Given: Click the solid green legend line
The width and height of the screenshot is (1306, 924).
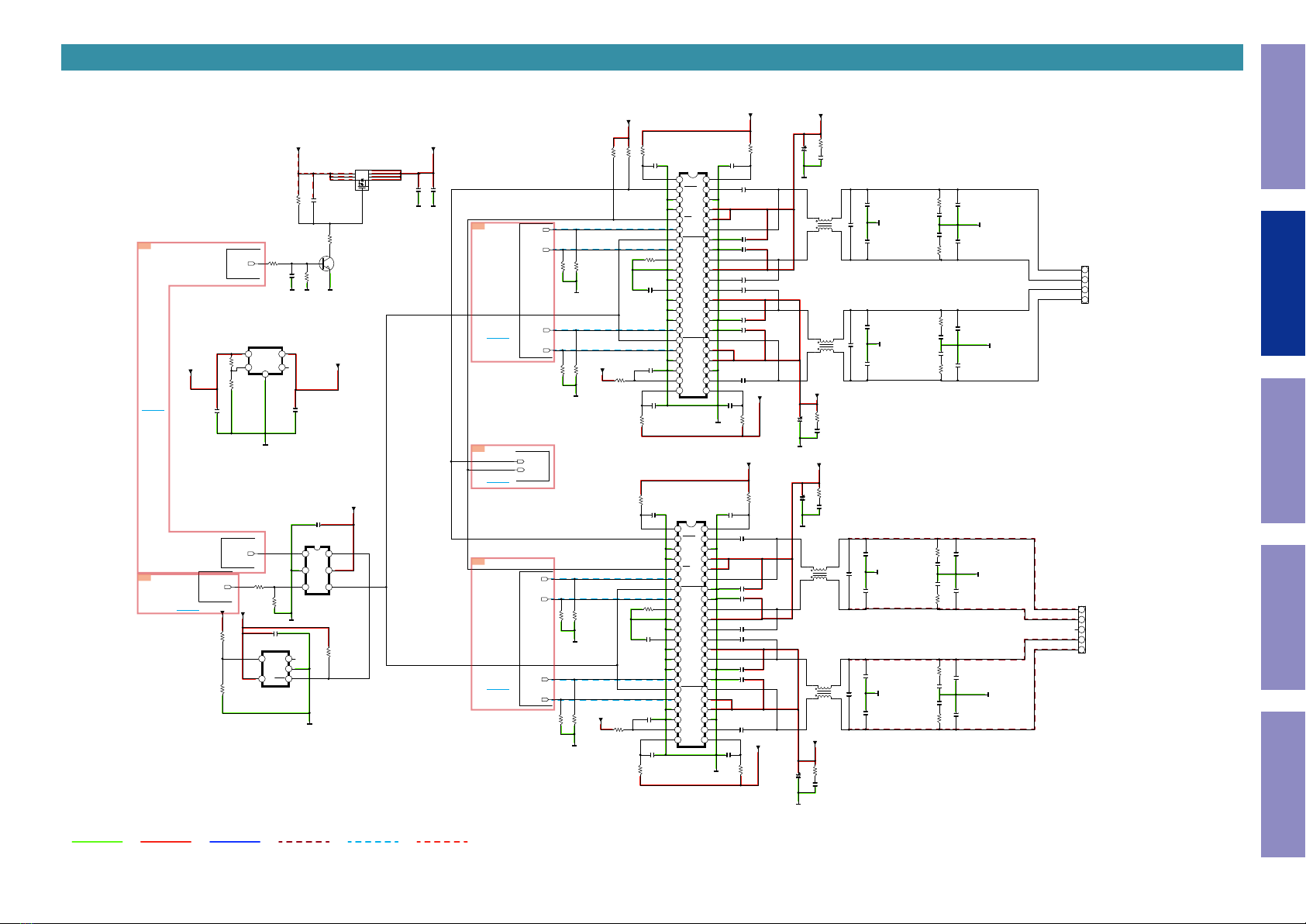Looking at the screenshot, I should pos(97,841).
